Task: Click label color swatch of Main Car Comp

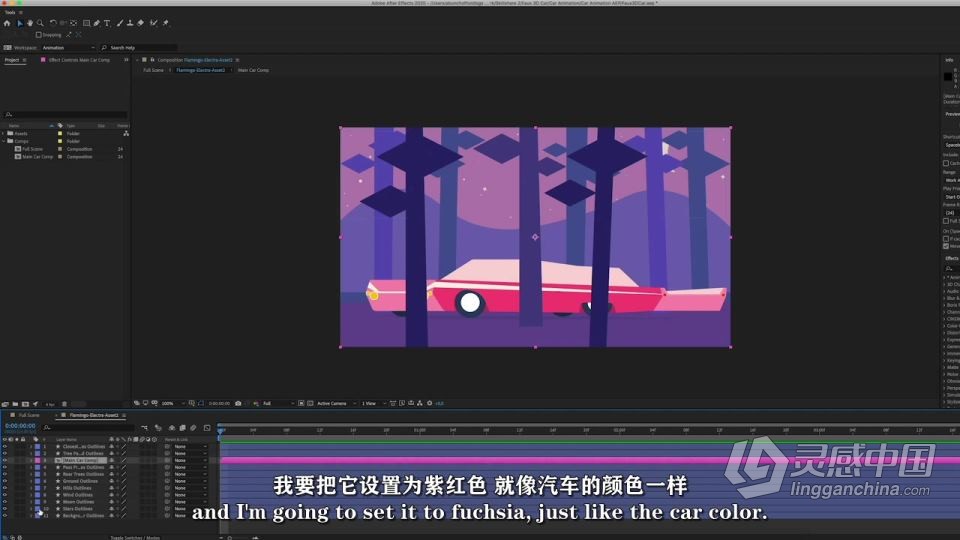Action: (37, 460)
